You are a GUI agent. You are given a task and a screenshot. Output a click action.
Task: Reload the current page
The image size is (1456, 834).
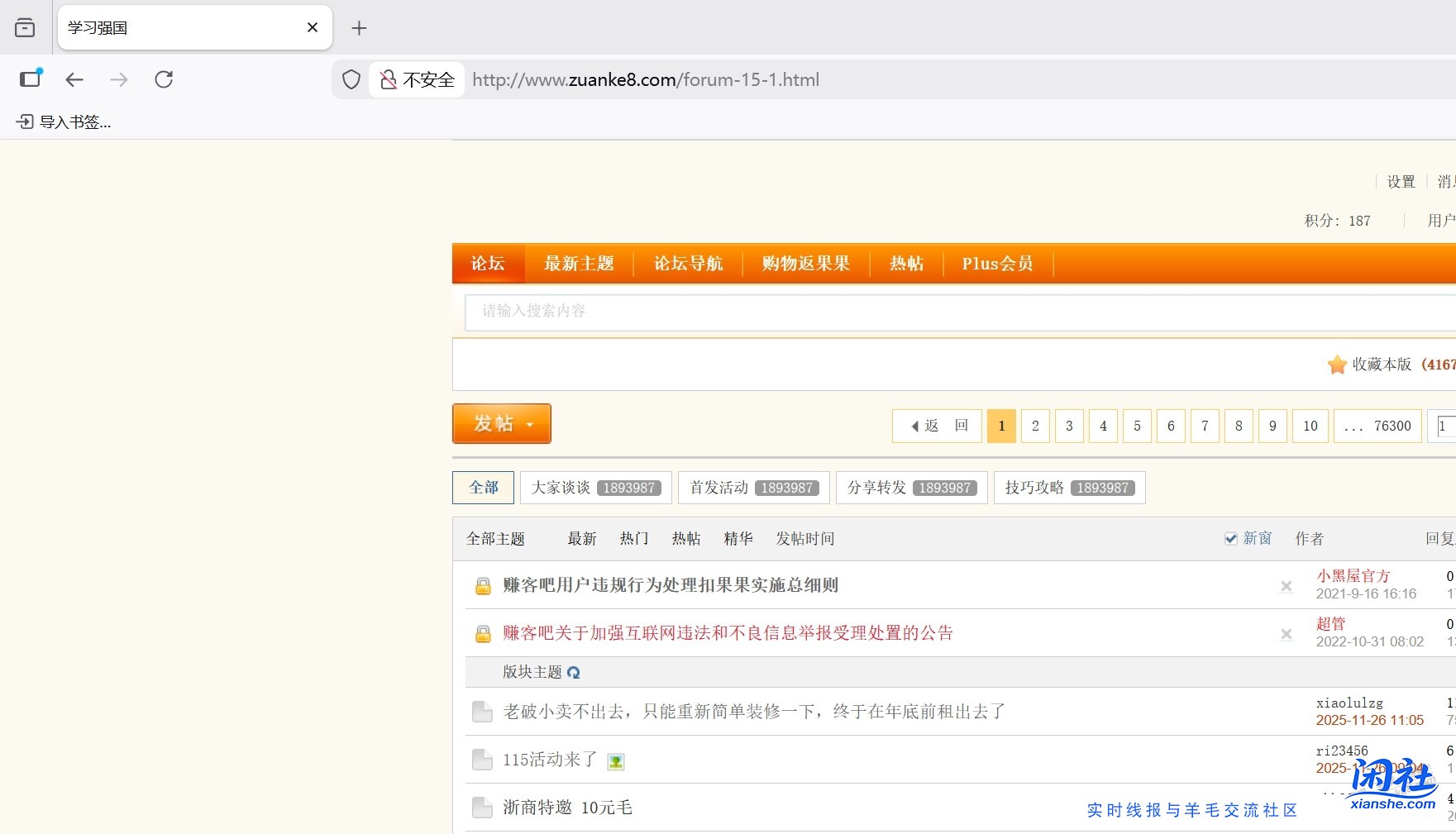pyautogui.click(x=164, y=79)
